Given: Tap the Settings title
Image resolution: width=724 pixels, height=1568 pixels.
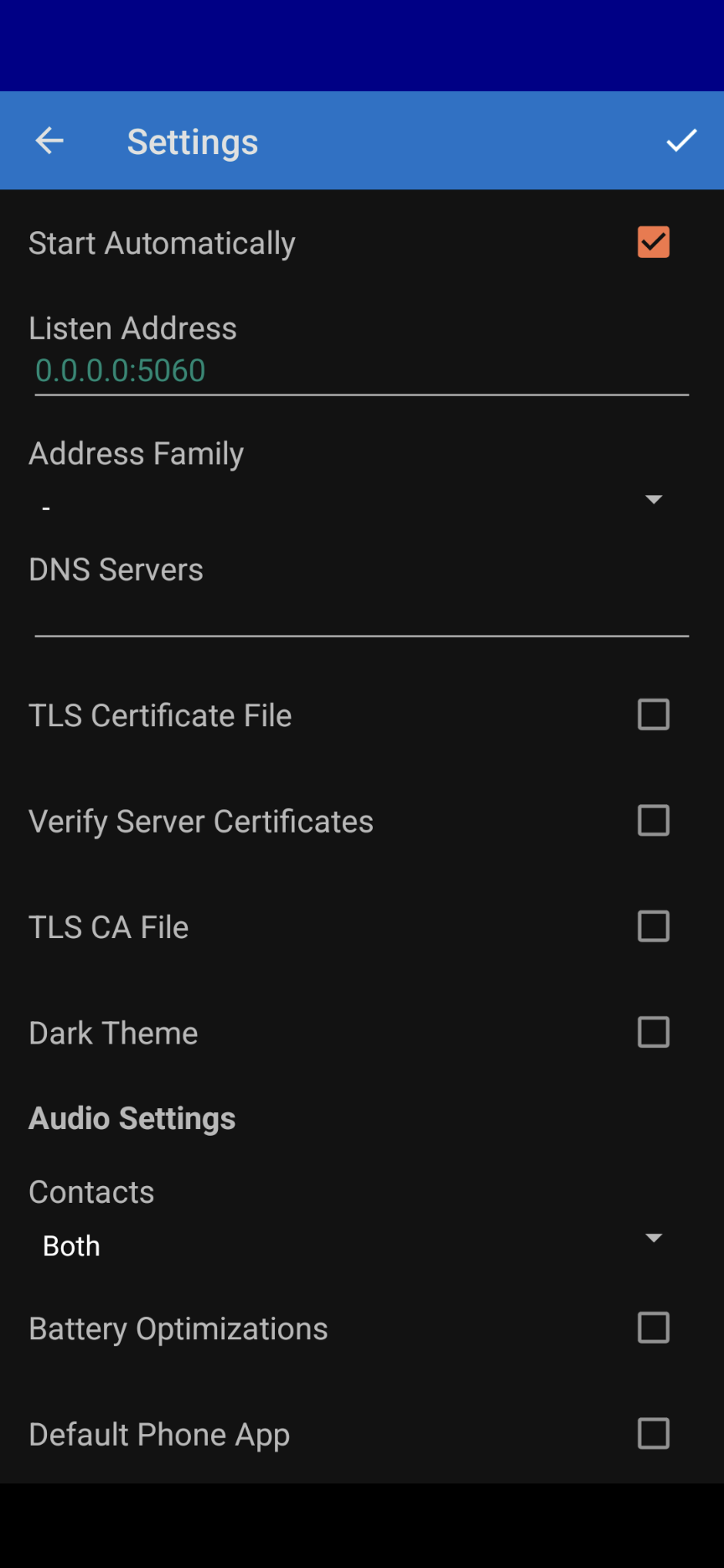Looking at the screenshot, I should [192, 142].
